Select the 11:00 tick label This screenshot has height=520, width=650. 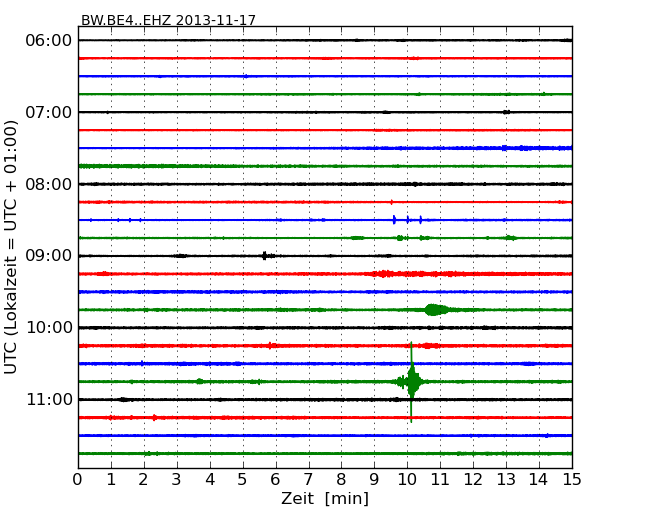pos(48,400)
